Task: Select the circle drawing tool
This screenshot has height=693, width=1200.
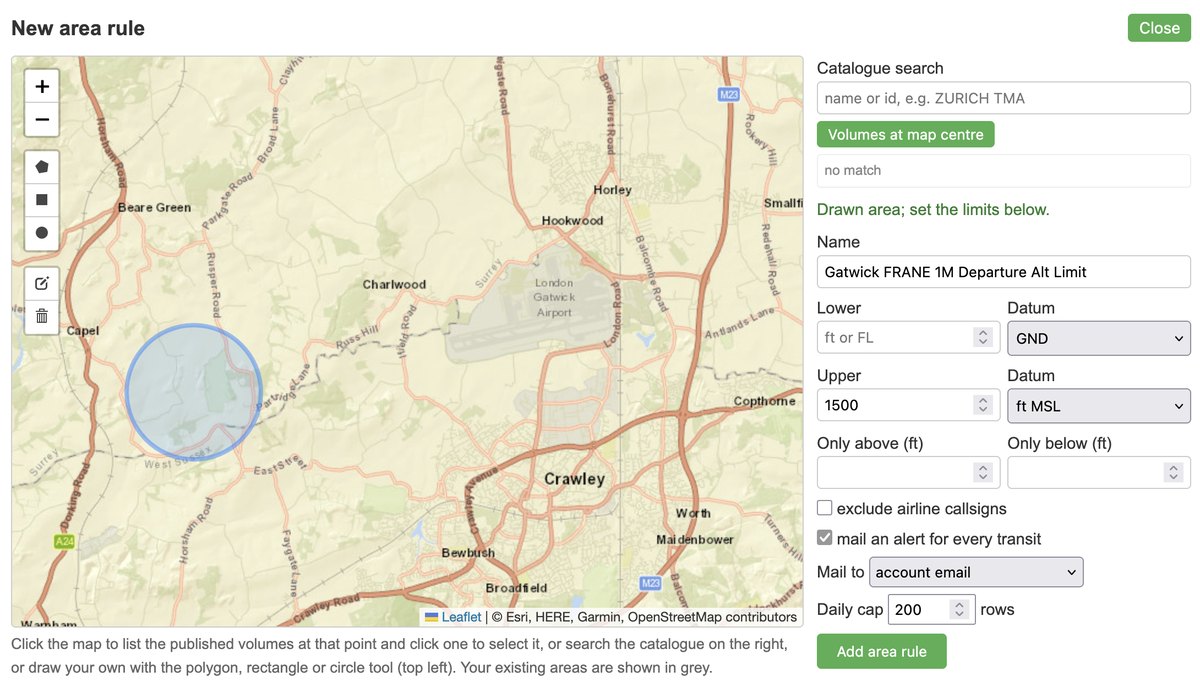Action: pyautogui.click(x=42, y=233)
